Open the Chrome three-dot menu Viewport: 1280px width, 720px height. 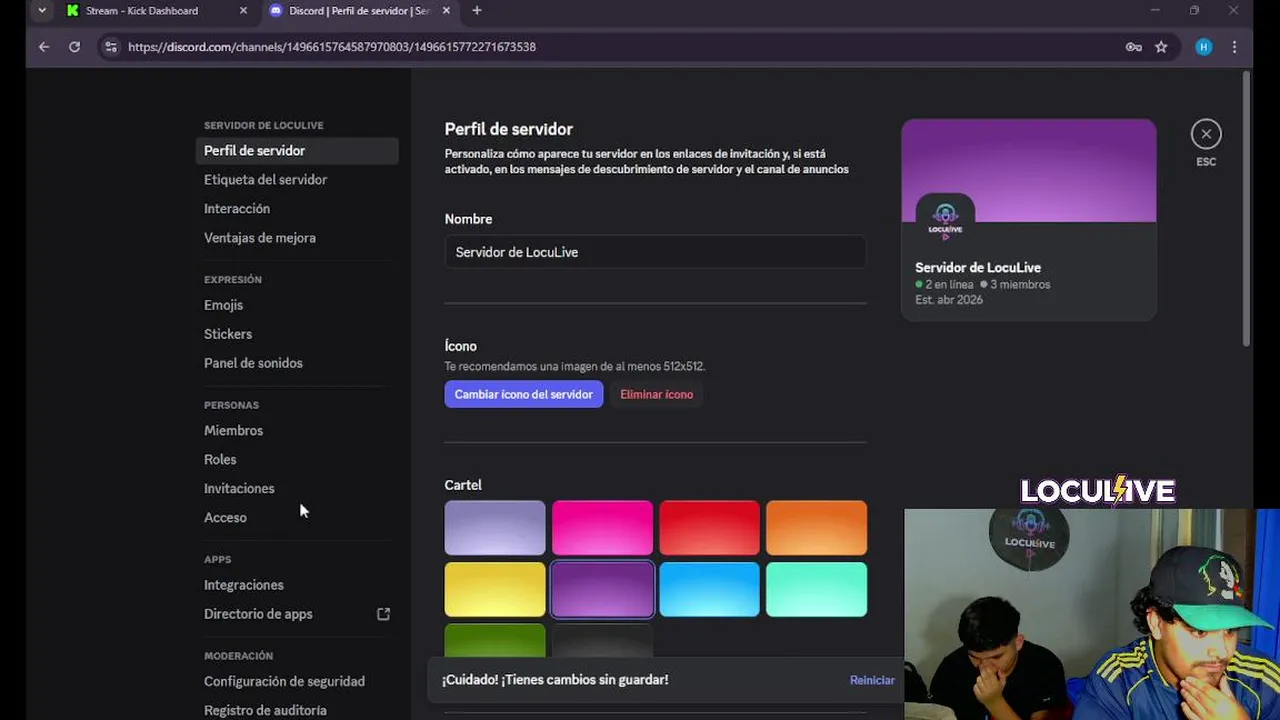[1235, 47]
